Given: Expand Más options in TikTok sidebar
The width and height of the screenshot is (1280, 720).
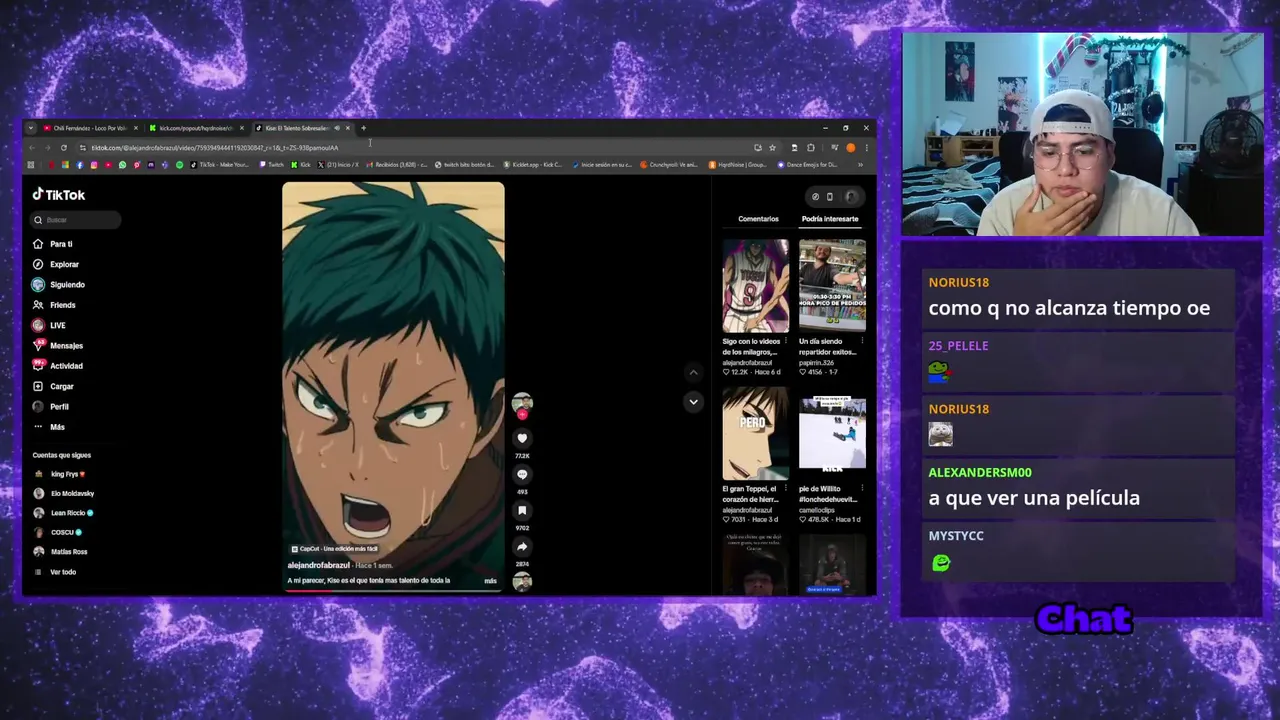Looking at the screenshot, I should 49,427.
